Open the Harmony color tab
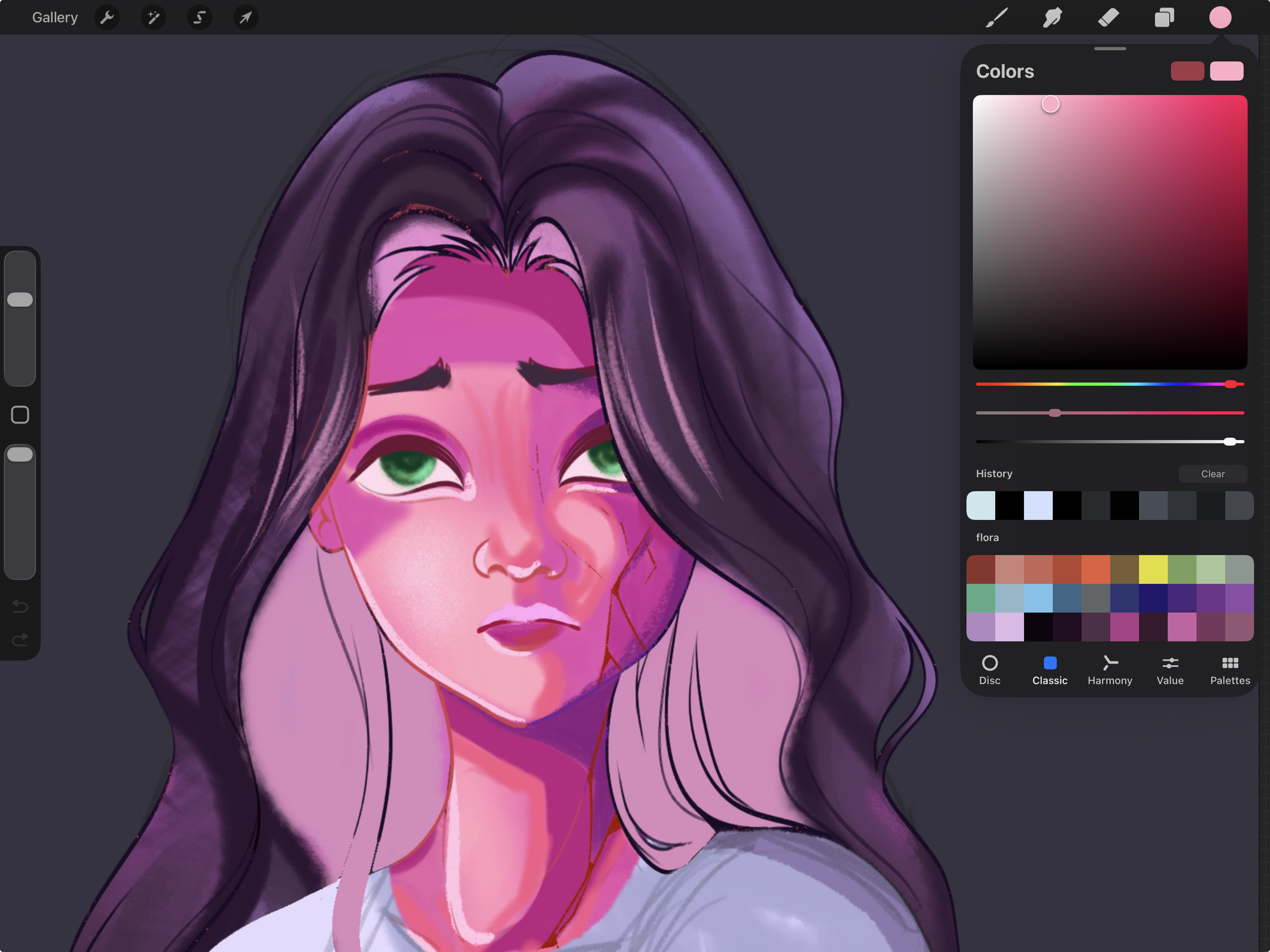This screenshot has height=952, width=1270. (x=1109, y=670)
